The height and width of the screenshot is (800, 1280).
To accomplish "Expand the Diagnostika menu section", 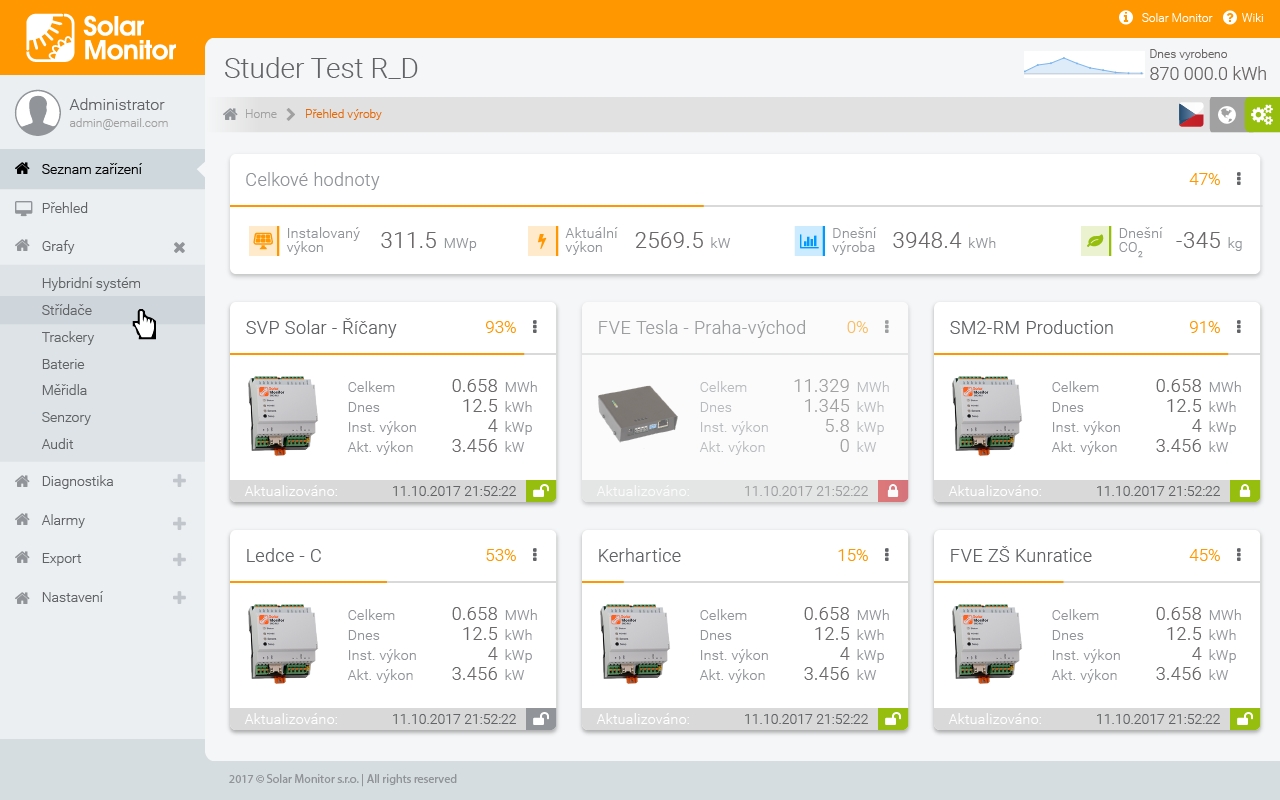I will 179,481.
